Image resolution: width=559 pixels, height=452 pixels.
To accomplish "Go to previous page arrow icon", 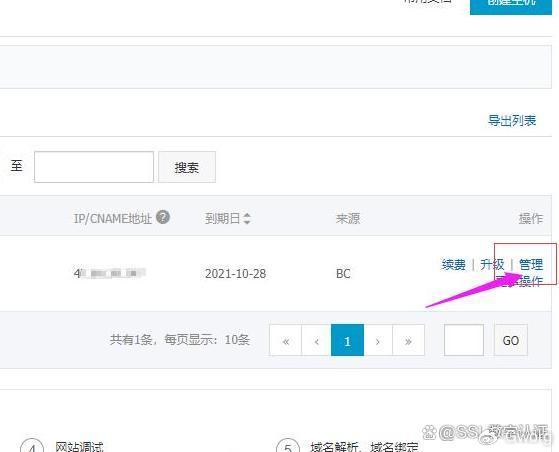I will (x=316, y=340).
